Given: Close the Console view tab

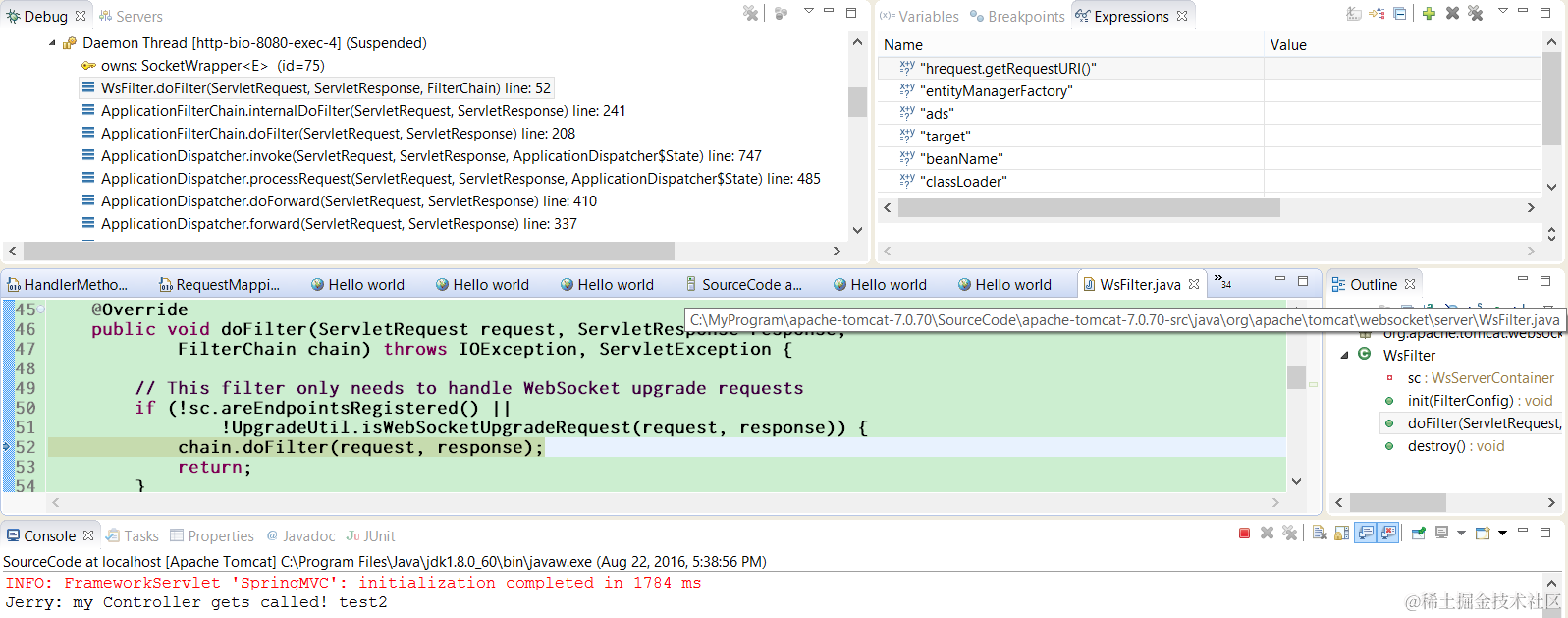Looking at the screenshot, I should coord(88,535).
